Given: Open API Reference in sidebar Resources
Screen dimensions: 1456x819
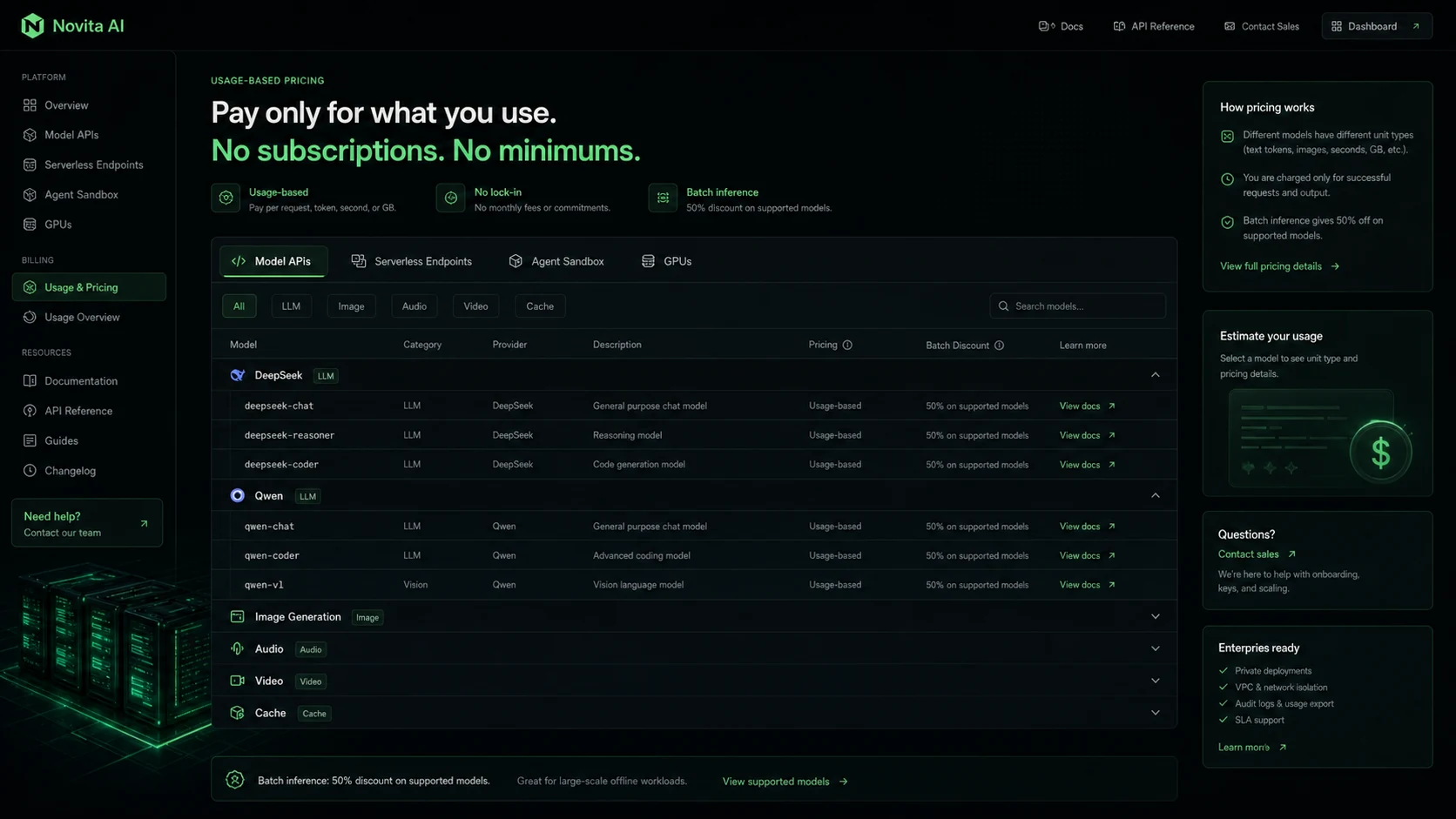Looking at the screenshot, I should tap(78, 411).
